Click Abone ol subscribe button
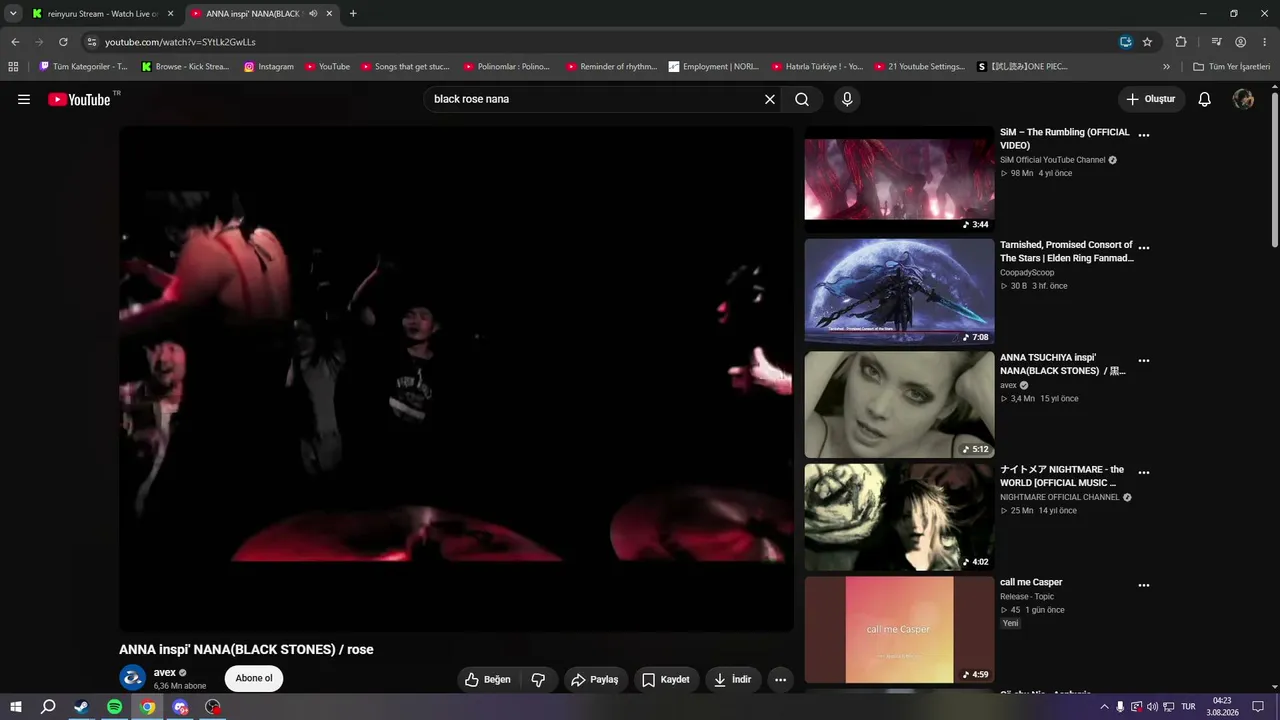This screenshot has height=720, width=1280. pyautogui.click(x=254, y=678)
